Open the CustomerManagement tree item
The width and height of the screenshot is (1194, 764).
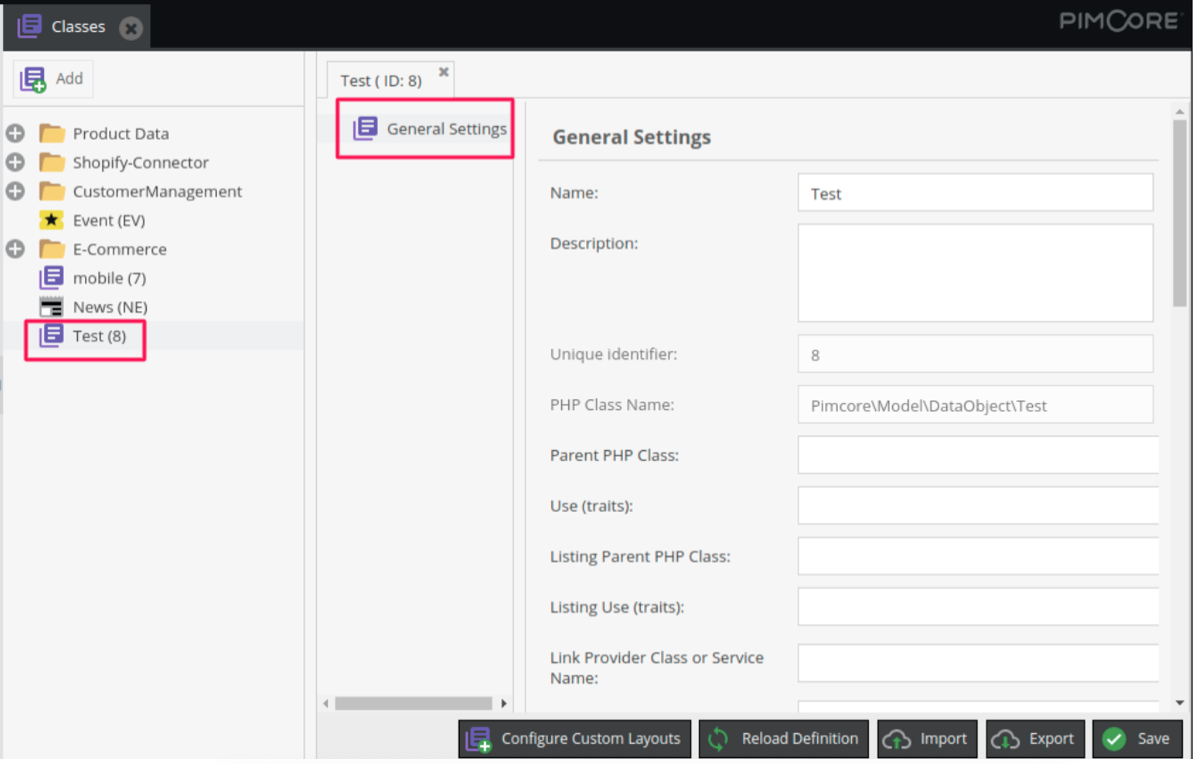(x=158, y=191)
